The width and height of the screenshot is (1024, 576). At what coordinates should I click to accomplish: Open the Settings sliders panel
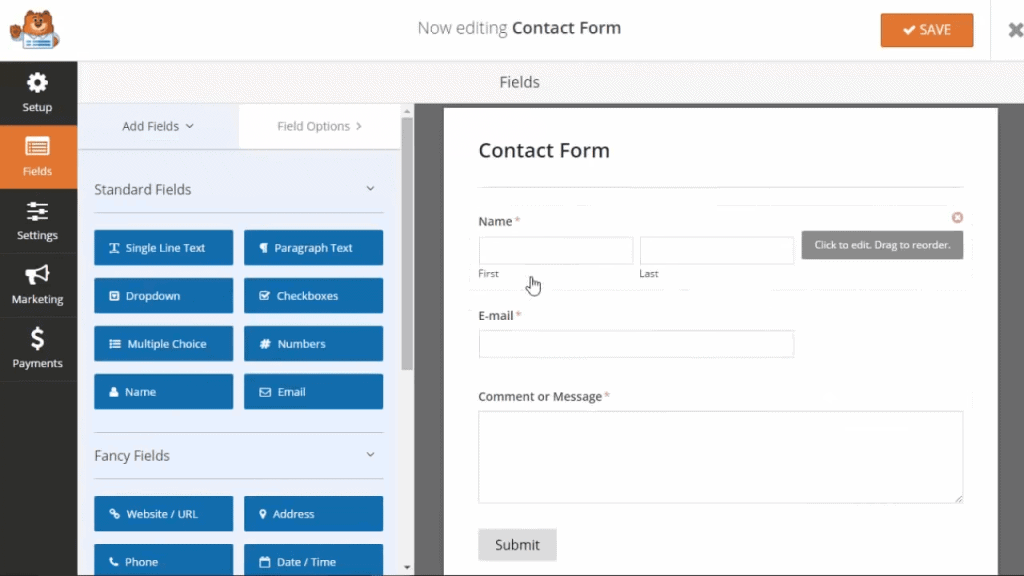point(37,220)
